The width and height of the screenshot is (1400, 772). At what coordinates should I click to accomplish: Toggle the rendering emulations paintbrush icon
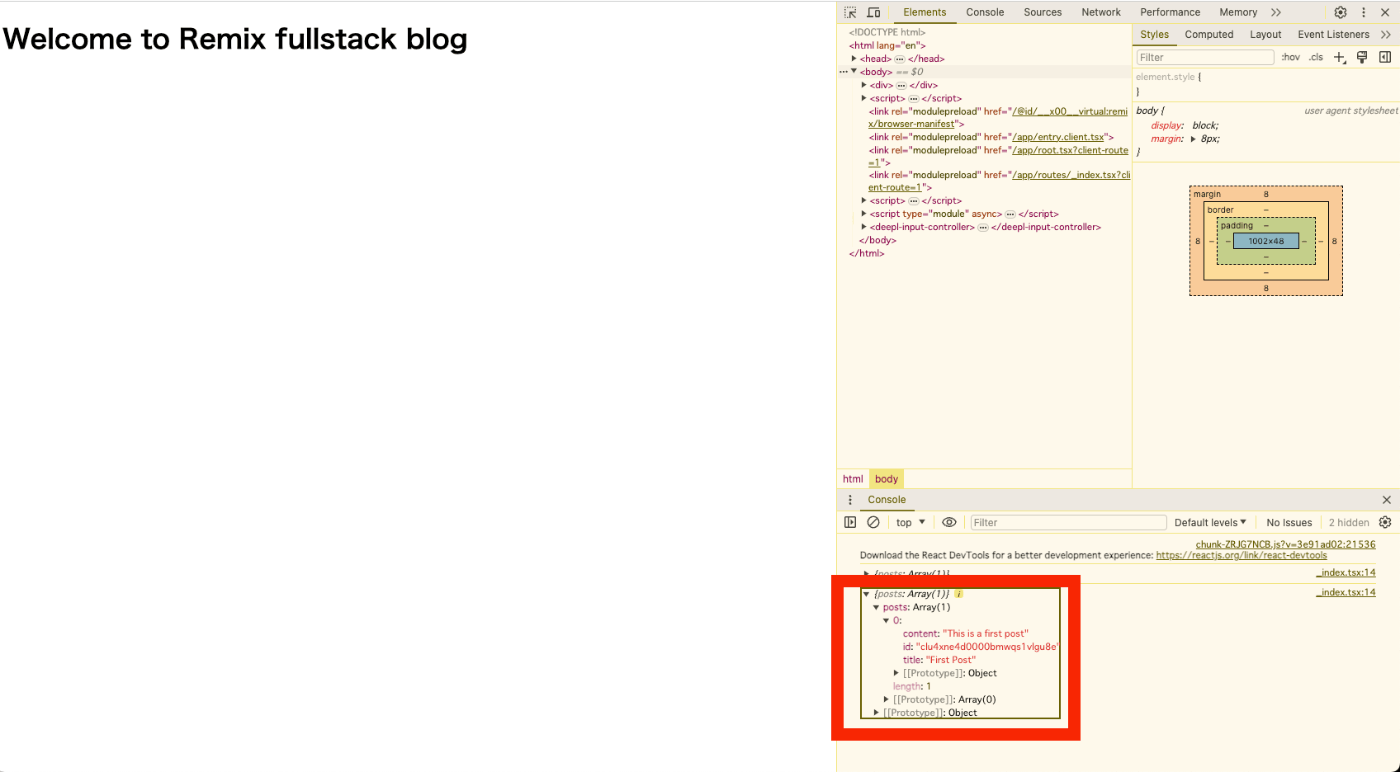(x=1362, y=57)
